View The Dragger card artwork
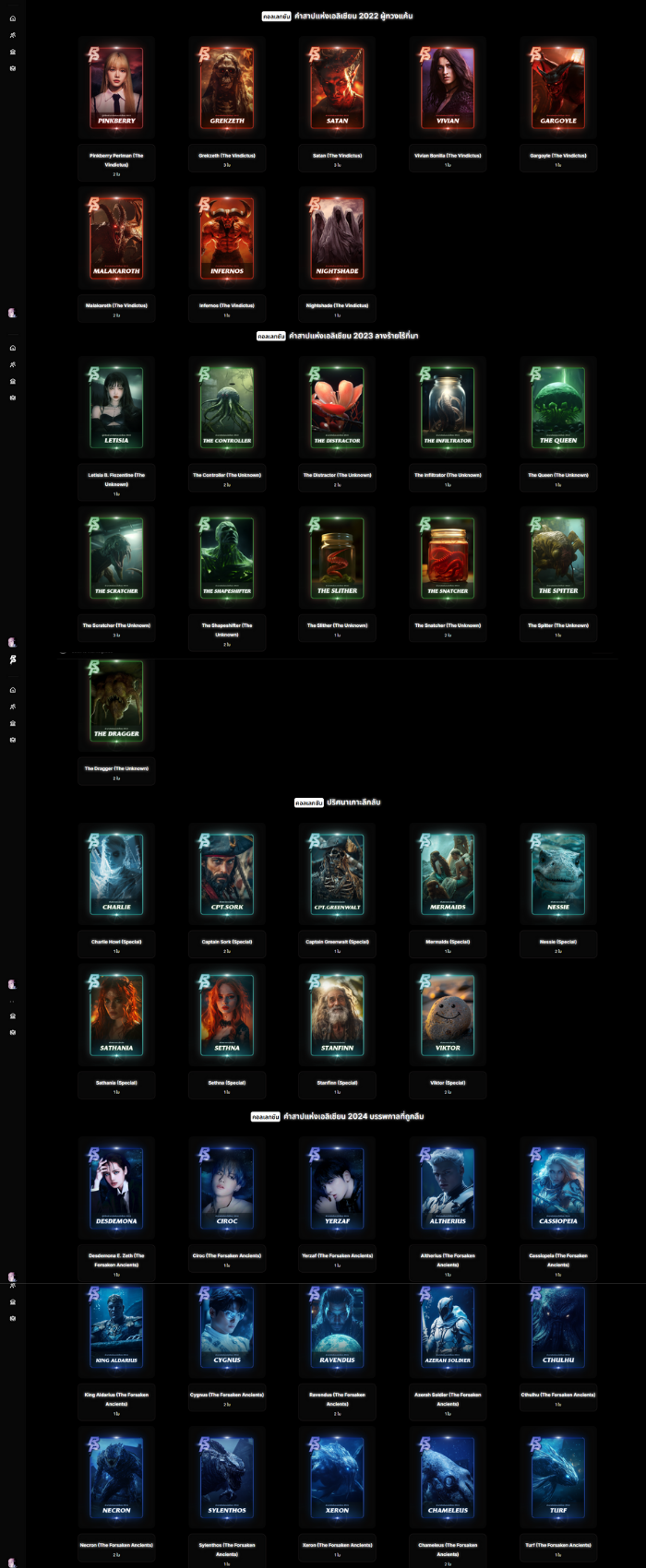 pos(116,701)
